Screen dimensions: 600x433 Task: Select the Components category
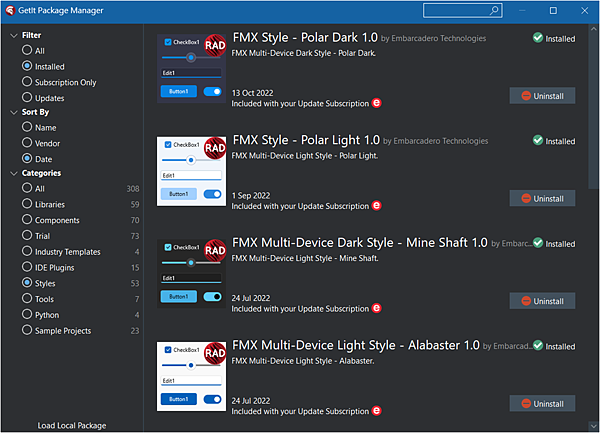27,219
